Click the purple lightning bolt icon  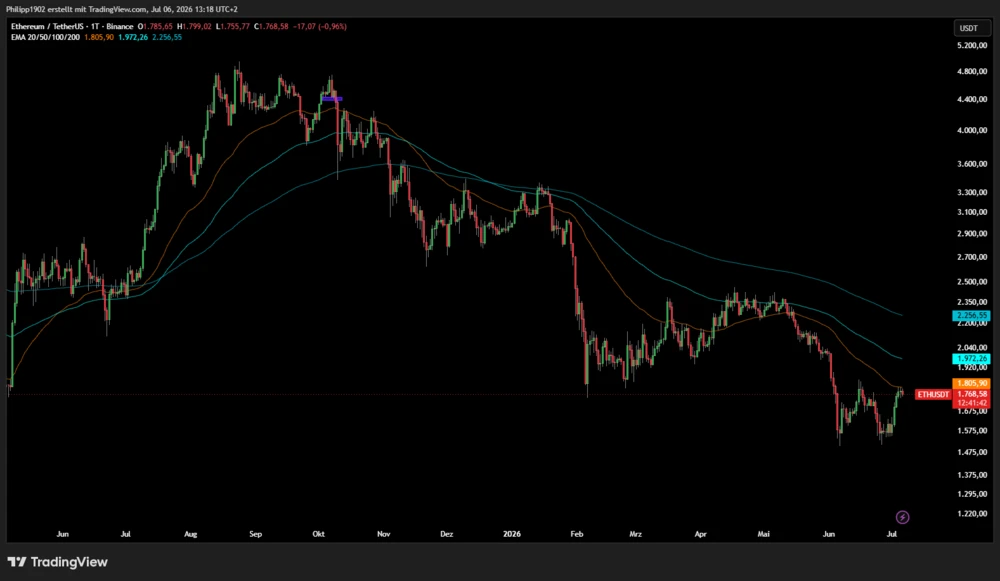point(902,517)
